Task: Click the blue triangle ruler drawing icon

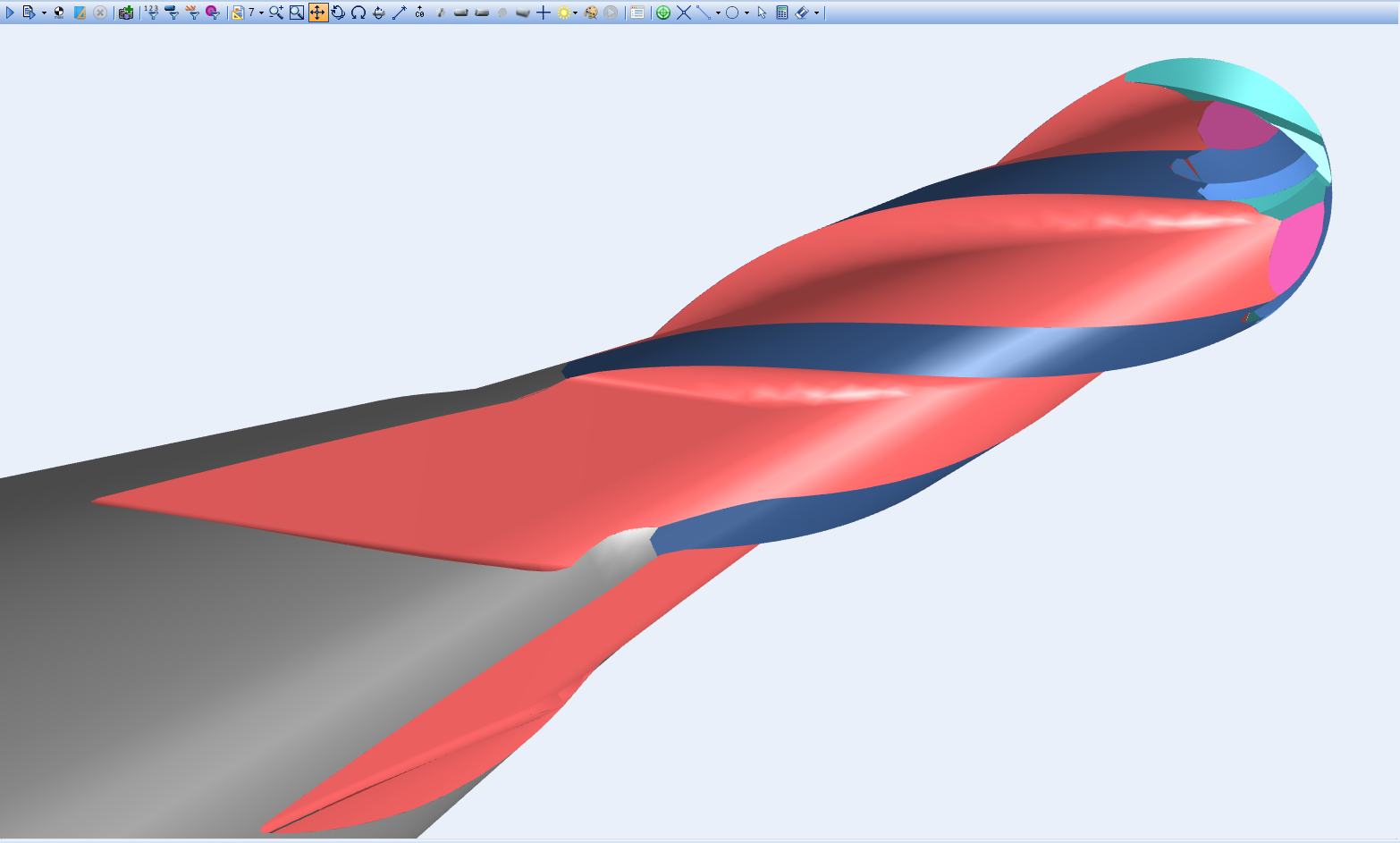Action: point(80,13)
